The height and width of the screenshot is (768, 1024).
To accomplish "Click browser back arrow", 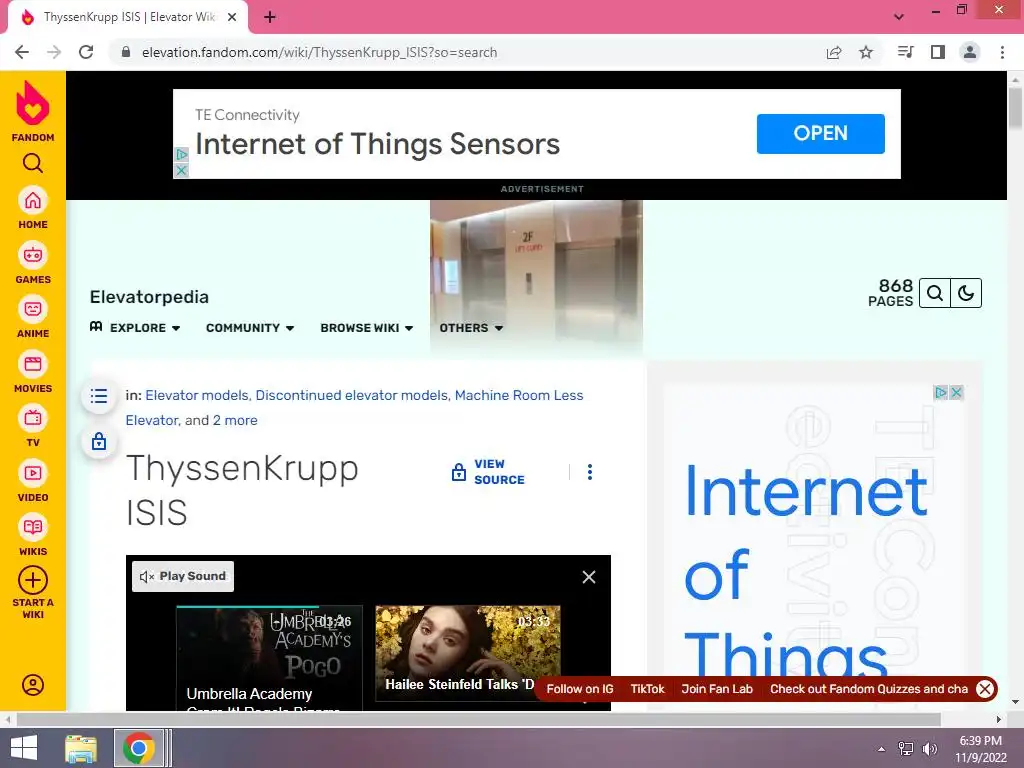I will [x=22, y=52].
